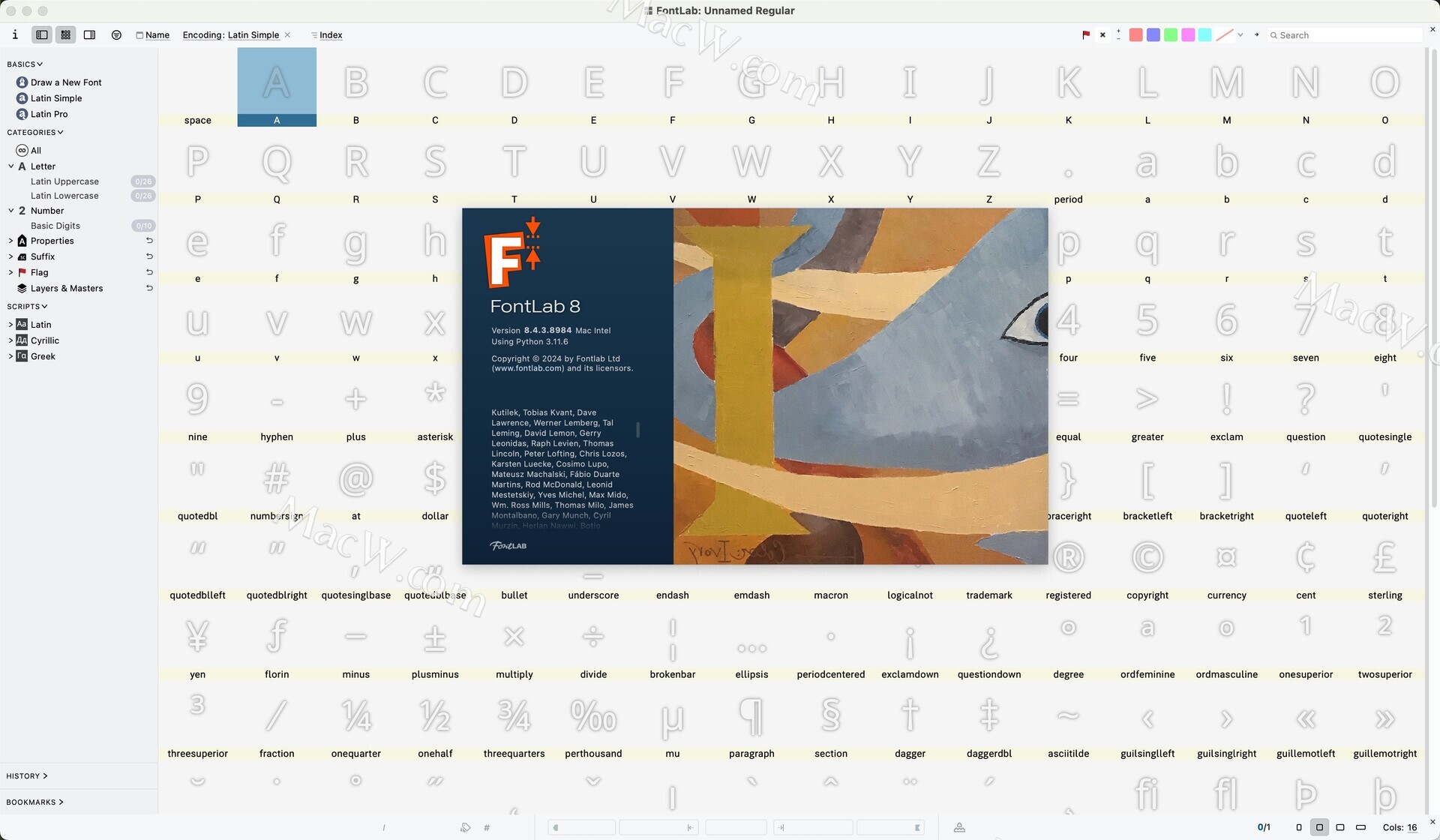Select the Q glyph cell

pyautogui.click(x=277, y=166)
